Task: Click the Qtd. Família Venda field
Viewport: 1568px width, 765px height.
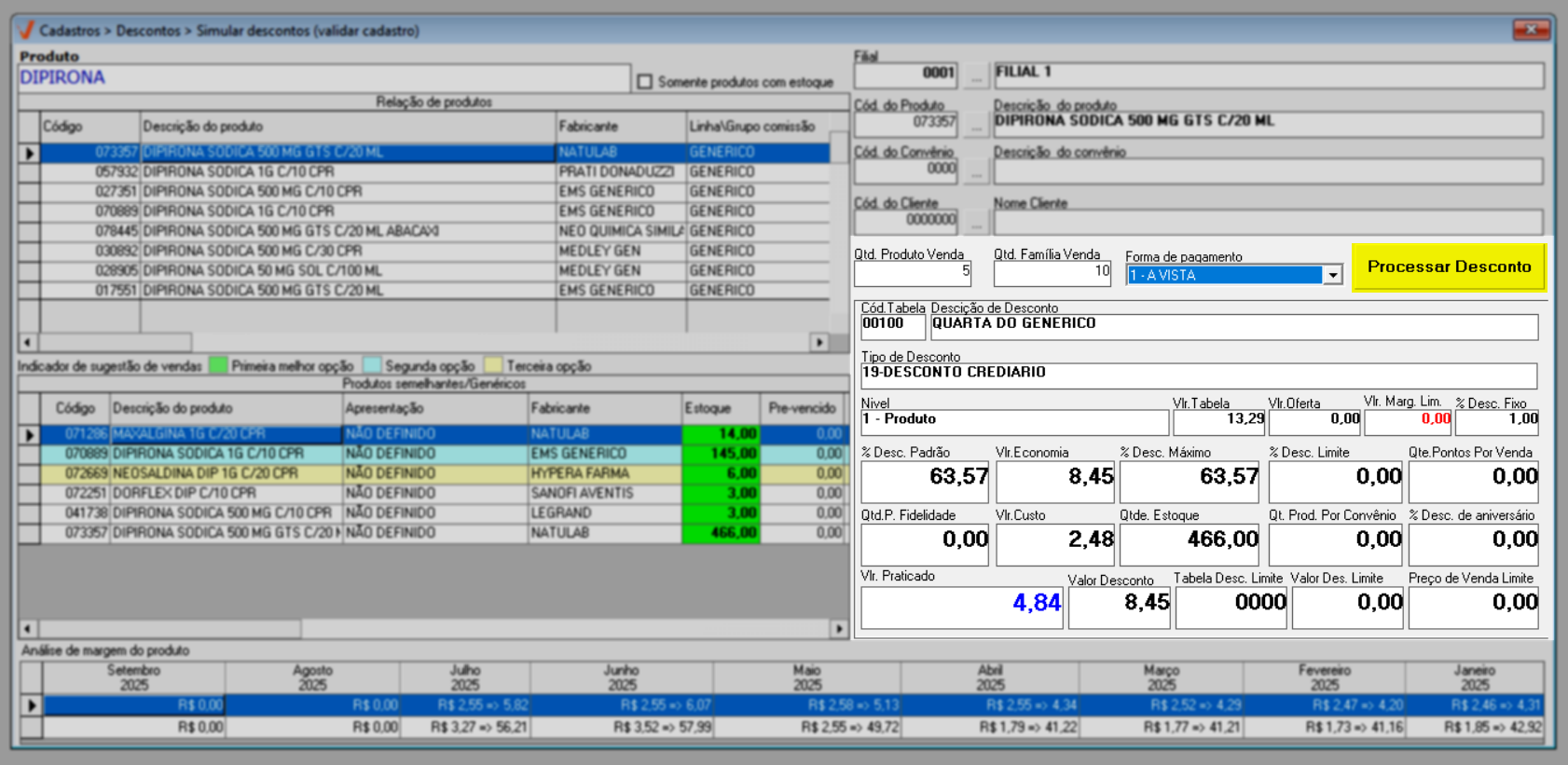Action: (1052, 273)
